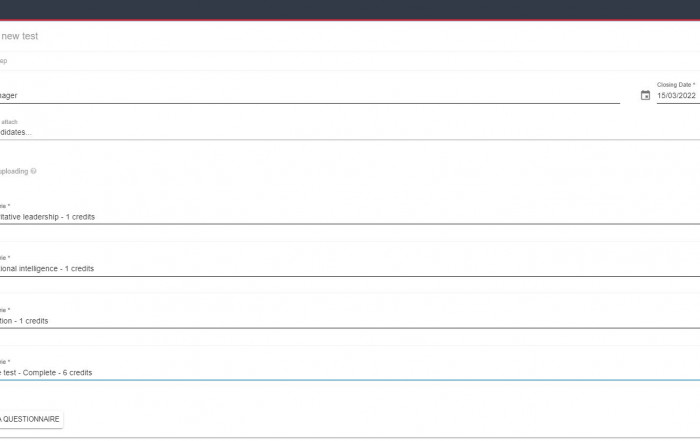The image size is (700, 441).
Task: Click the required label above intelligence dropdown
Action: tap(5, 258)
